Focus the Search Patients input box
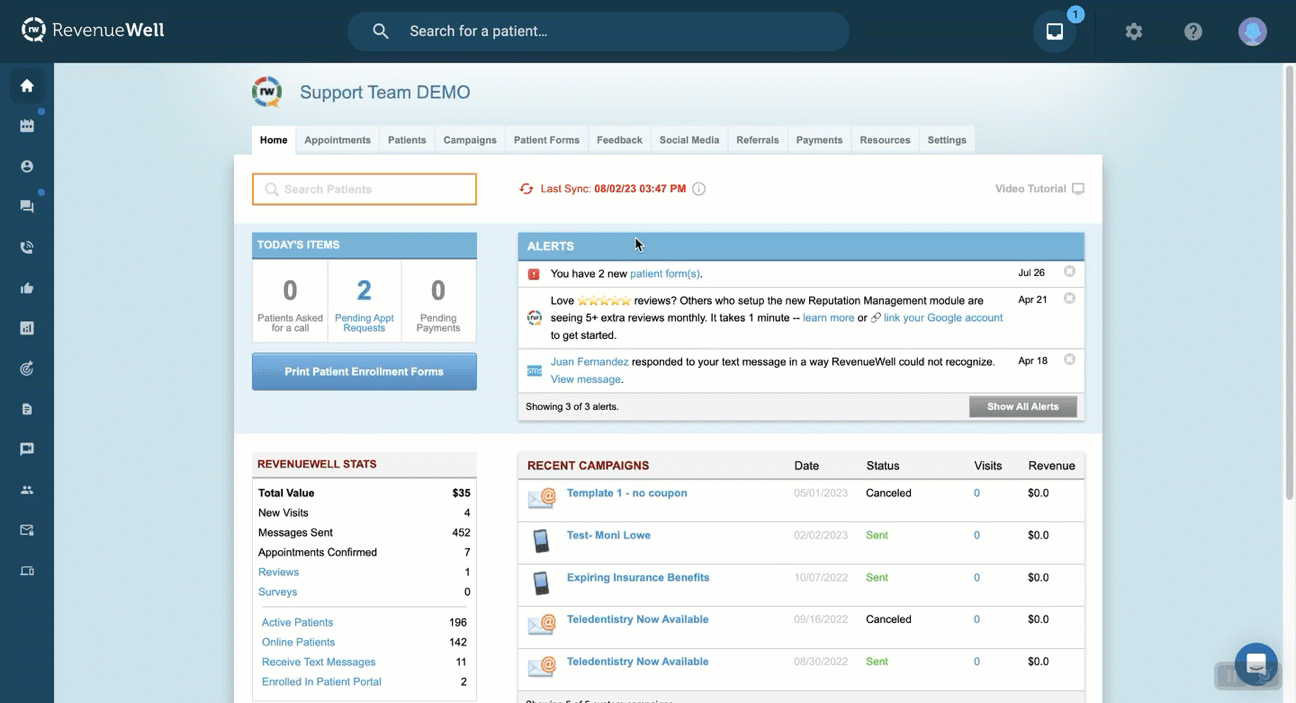This screenshot has width=1296, height=703. 364,189
